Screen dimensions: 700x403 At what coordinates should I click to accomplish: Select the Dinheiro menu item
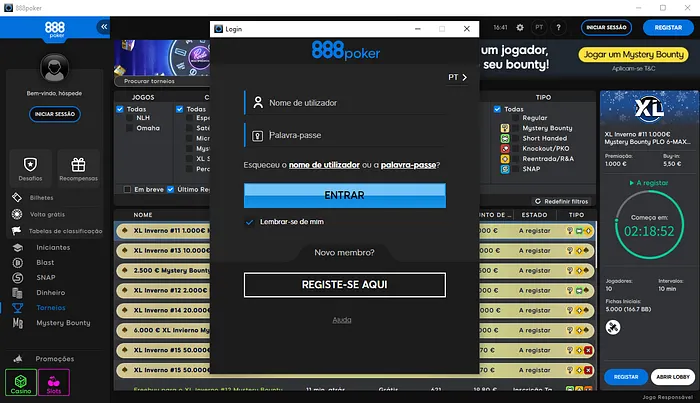(x=50, y=293)
